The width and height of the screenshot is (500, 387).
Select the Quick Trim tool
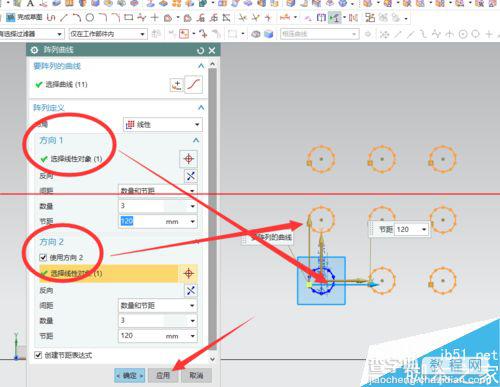point(243,18)
